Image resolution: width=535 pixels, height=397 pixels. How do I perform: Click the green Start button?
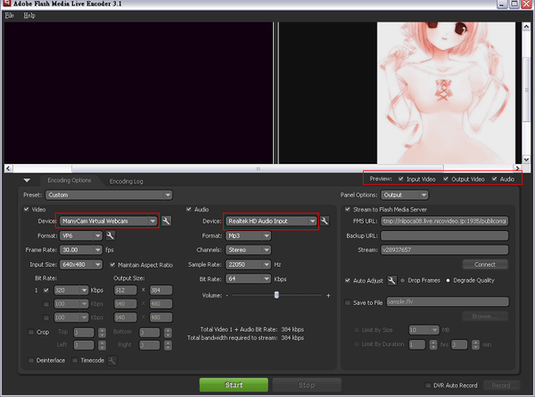tap(234, 385)
